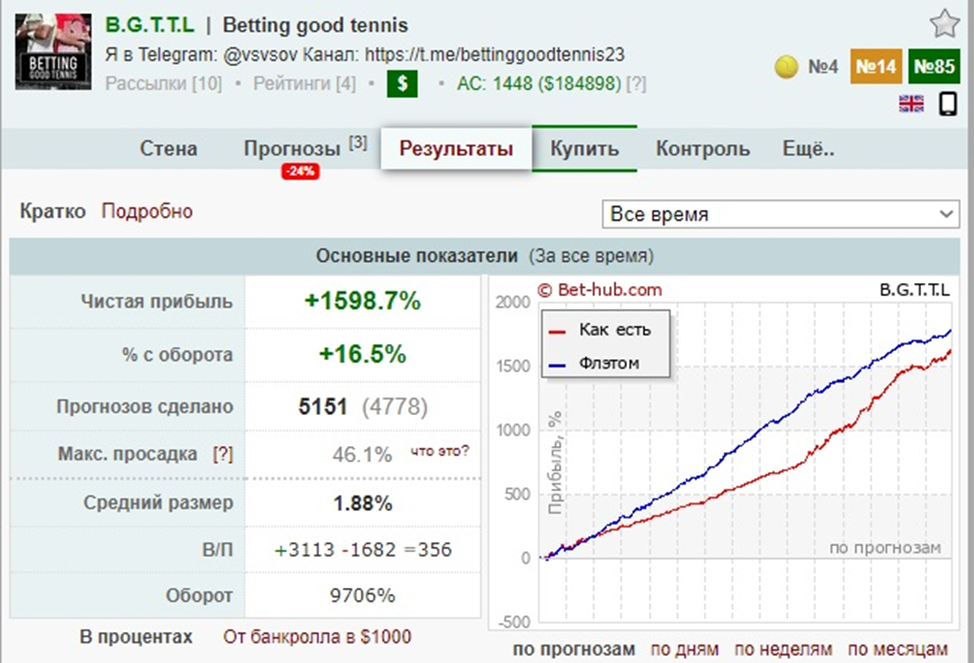The height and width of the screenshot is (663, 974).
Task: Open the 'Контроль' tab
Action: pos(702,149)
